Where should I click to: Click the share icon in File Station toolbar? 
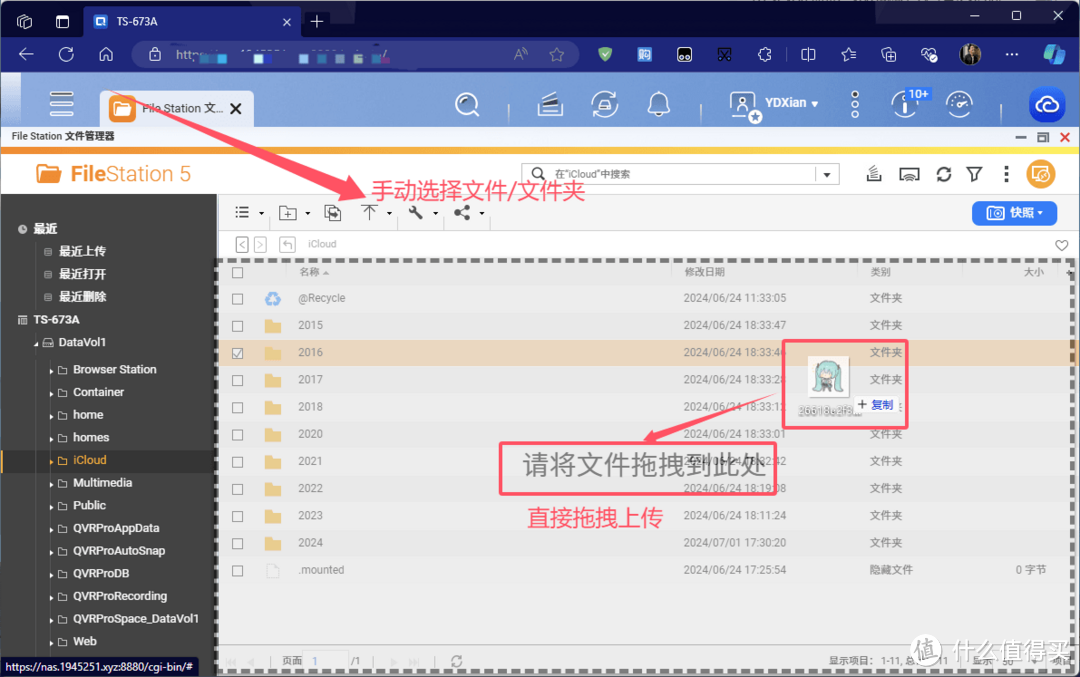pos(462,213)
